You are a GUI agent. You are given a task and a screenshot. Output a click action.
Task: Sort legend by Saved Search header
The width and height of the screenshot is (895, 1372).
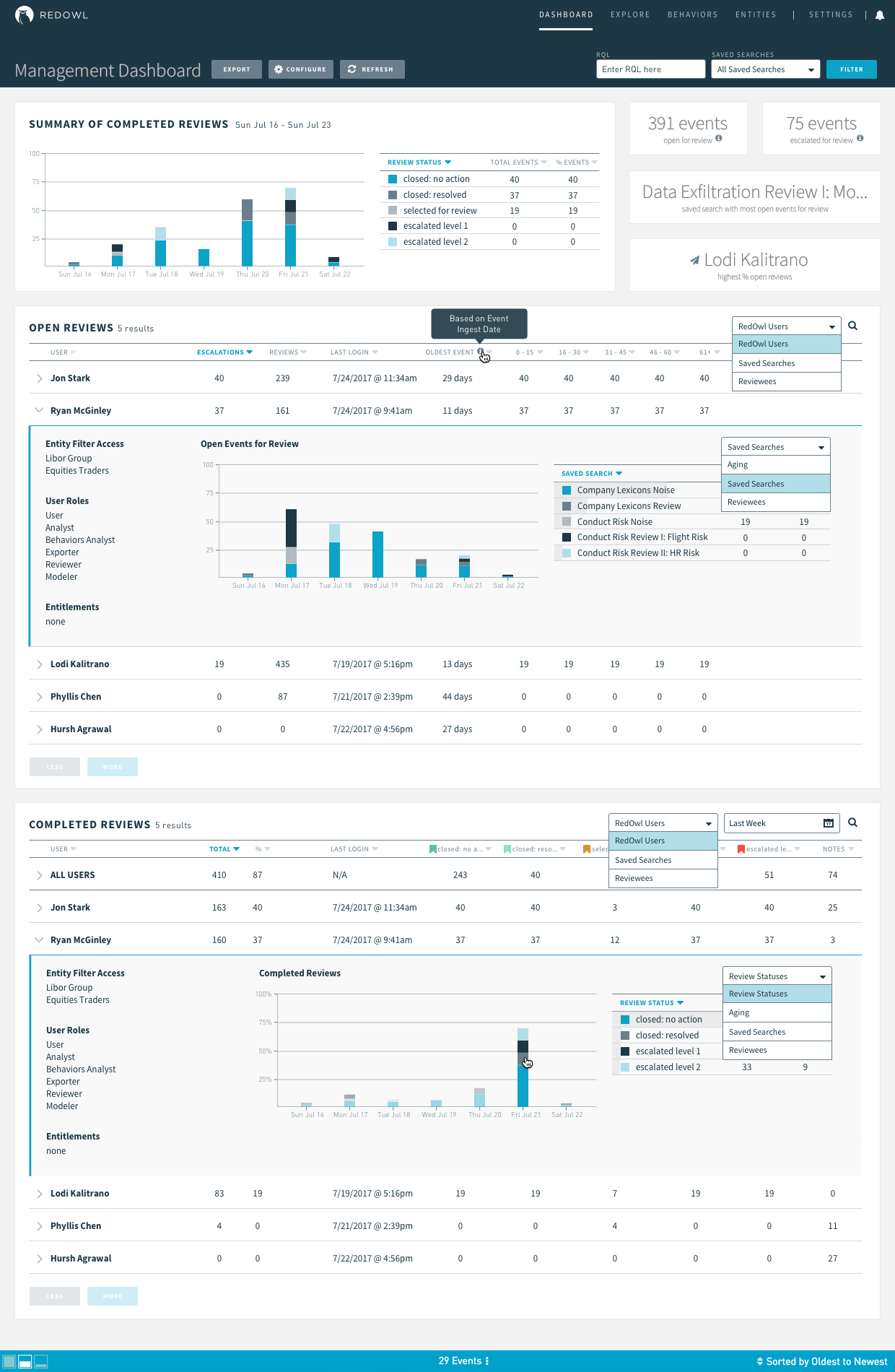592,474
